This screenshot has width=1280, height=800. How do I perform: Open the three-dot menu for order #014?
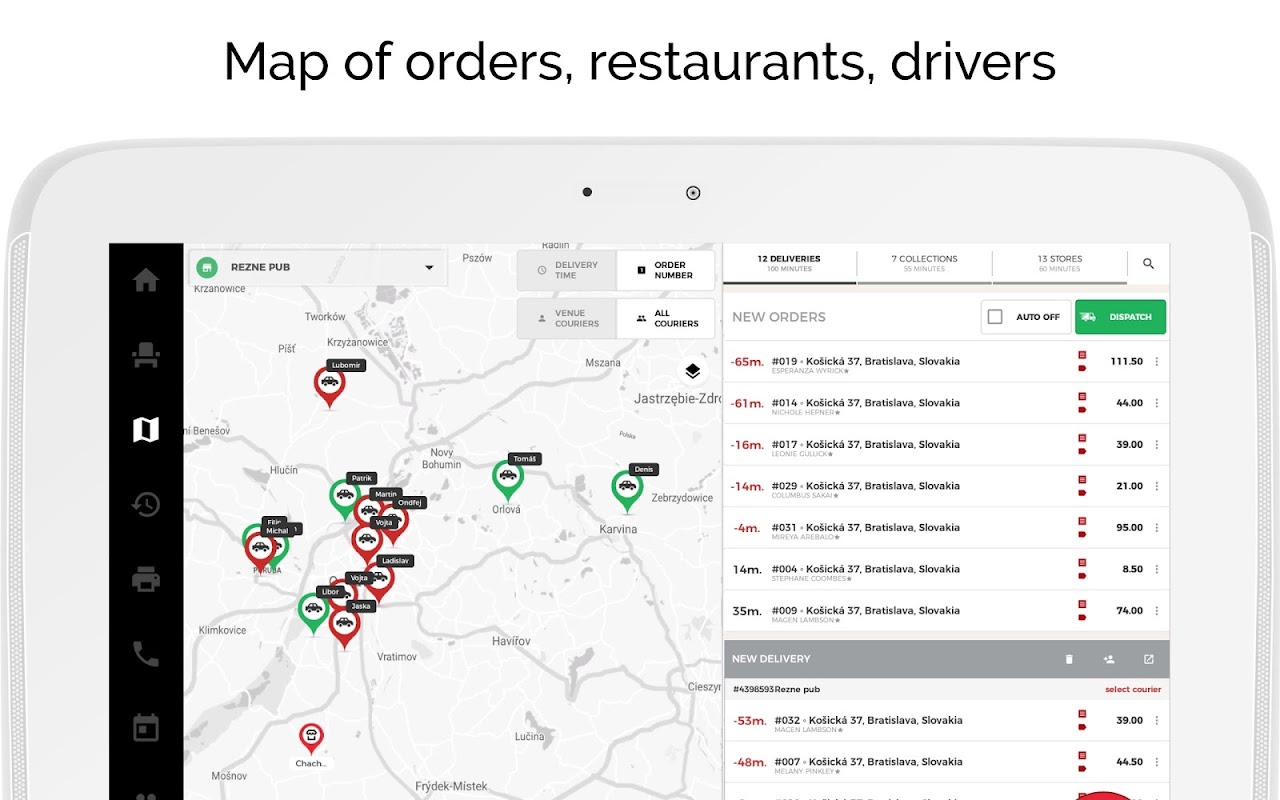pos(1157,403)
